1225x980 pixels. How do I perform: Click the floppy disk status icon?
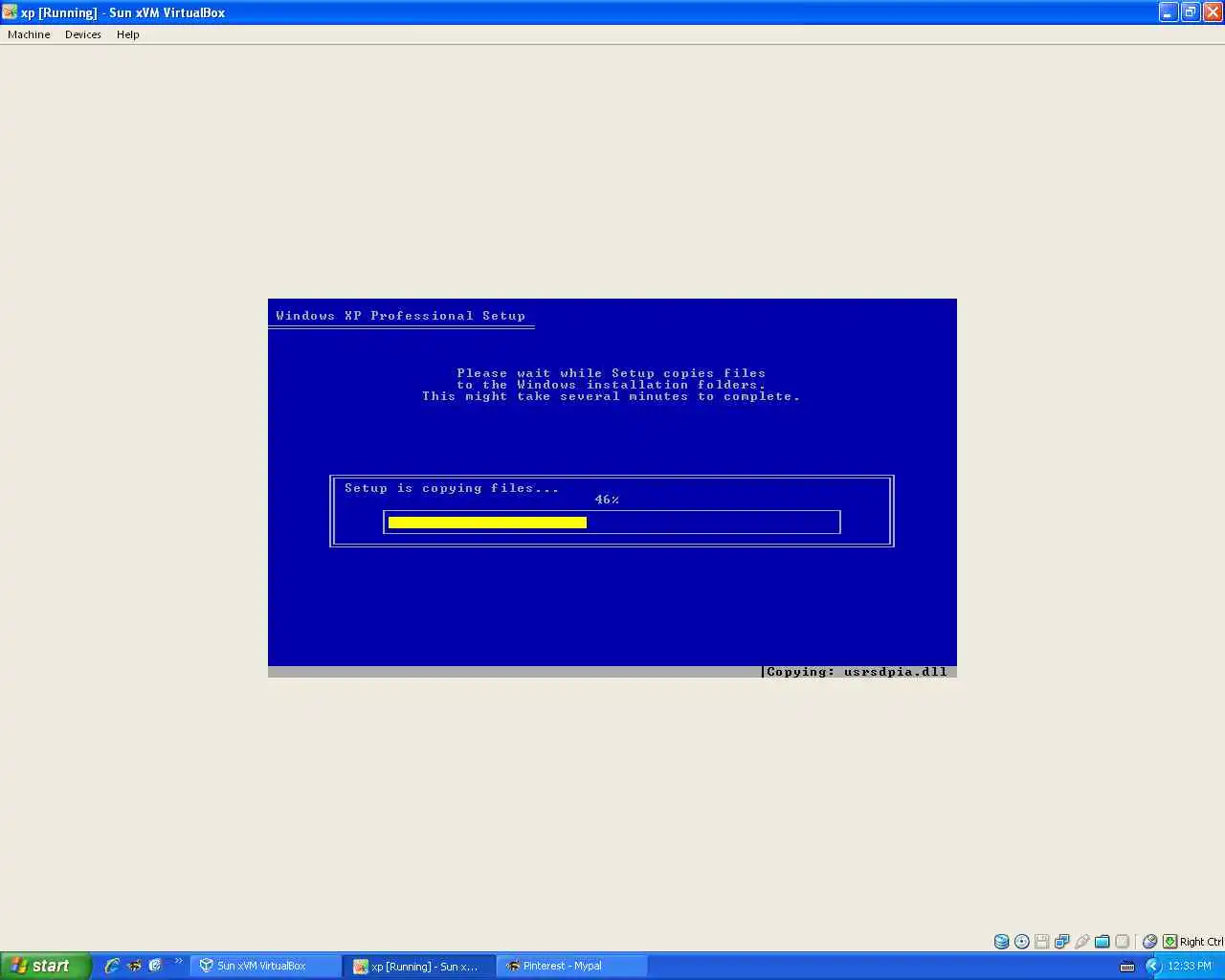(x=1042, y=942)
